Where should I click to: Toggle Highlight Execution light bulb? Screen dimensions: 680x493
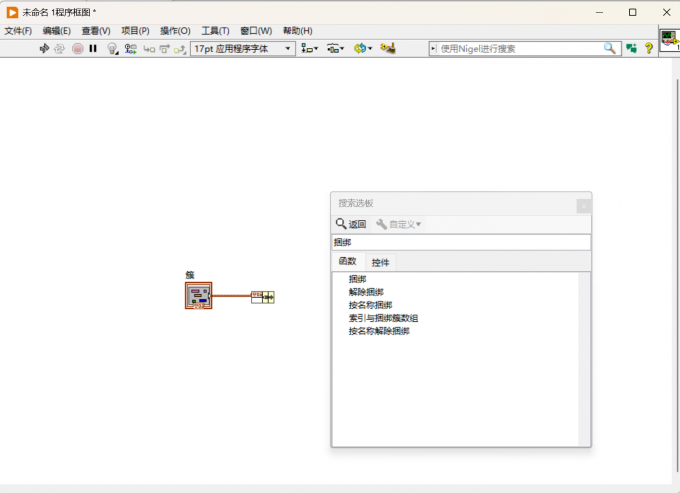[112, 49]
